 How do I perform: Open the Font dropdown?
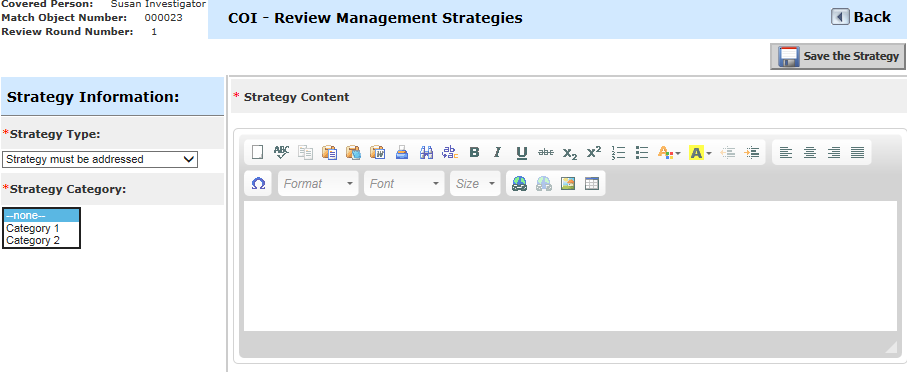pyautogui.click(x=404, y=183)
